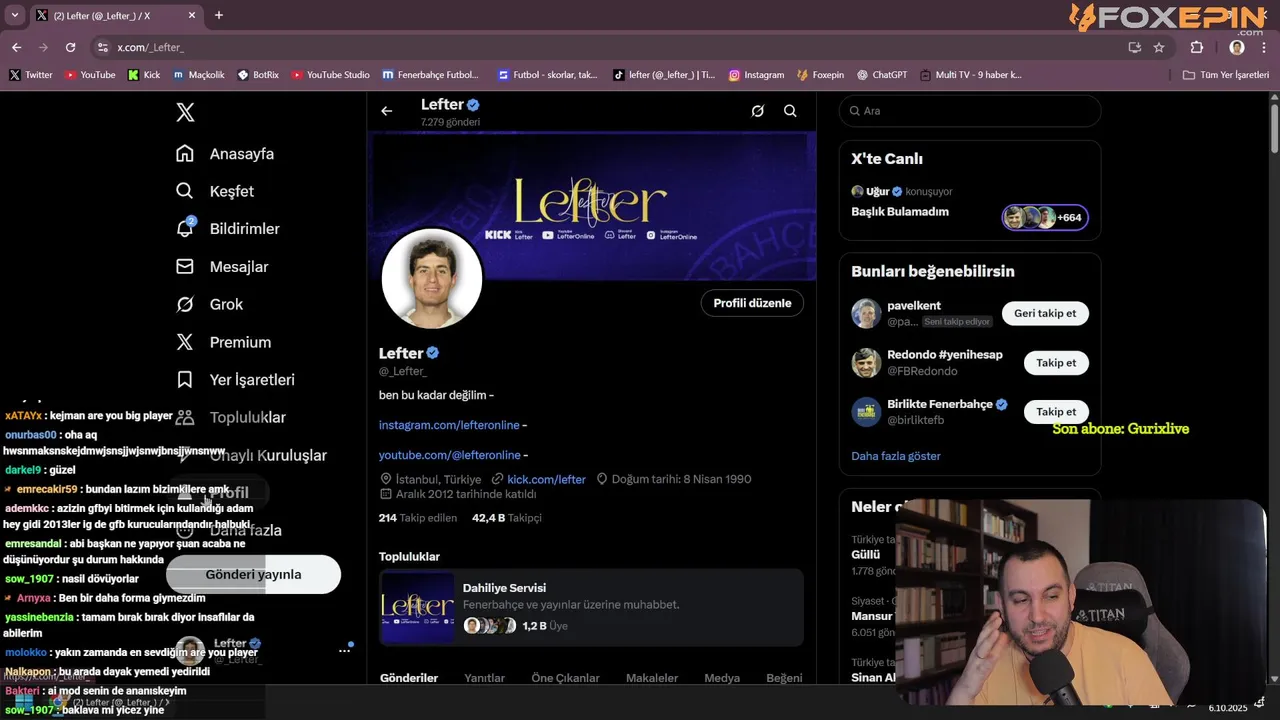Open account menu three dots beside Lefter
Viewport: 1280px width, 720px height.
tap(344, 650)
